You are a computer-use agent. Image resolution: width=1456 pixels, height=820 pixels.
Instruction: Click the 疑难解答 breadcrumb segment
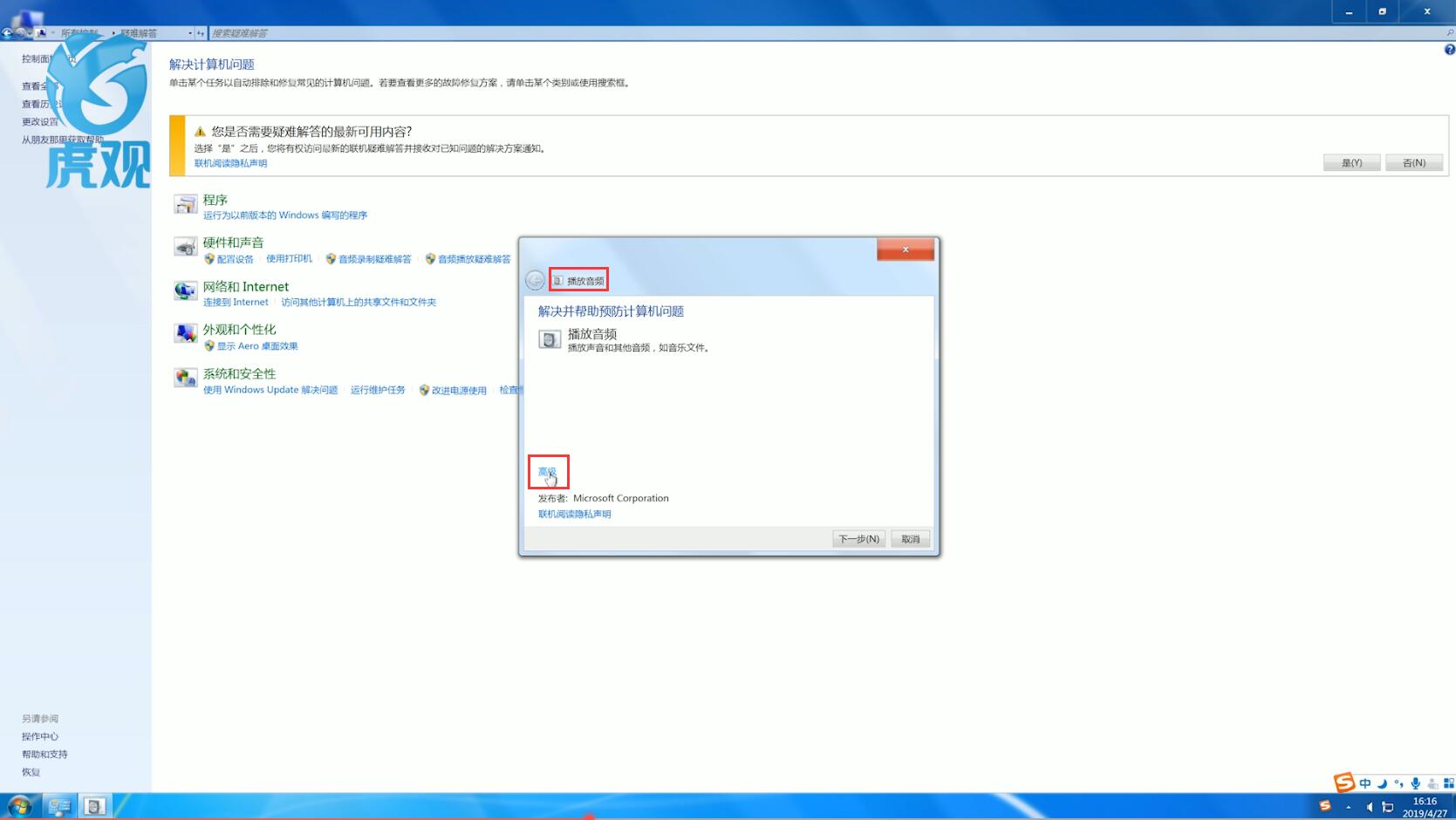coord(139,33)
